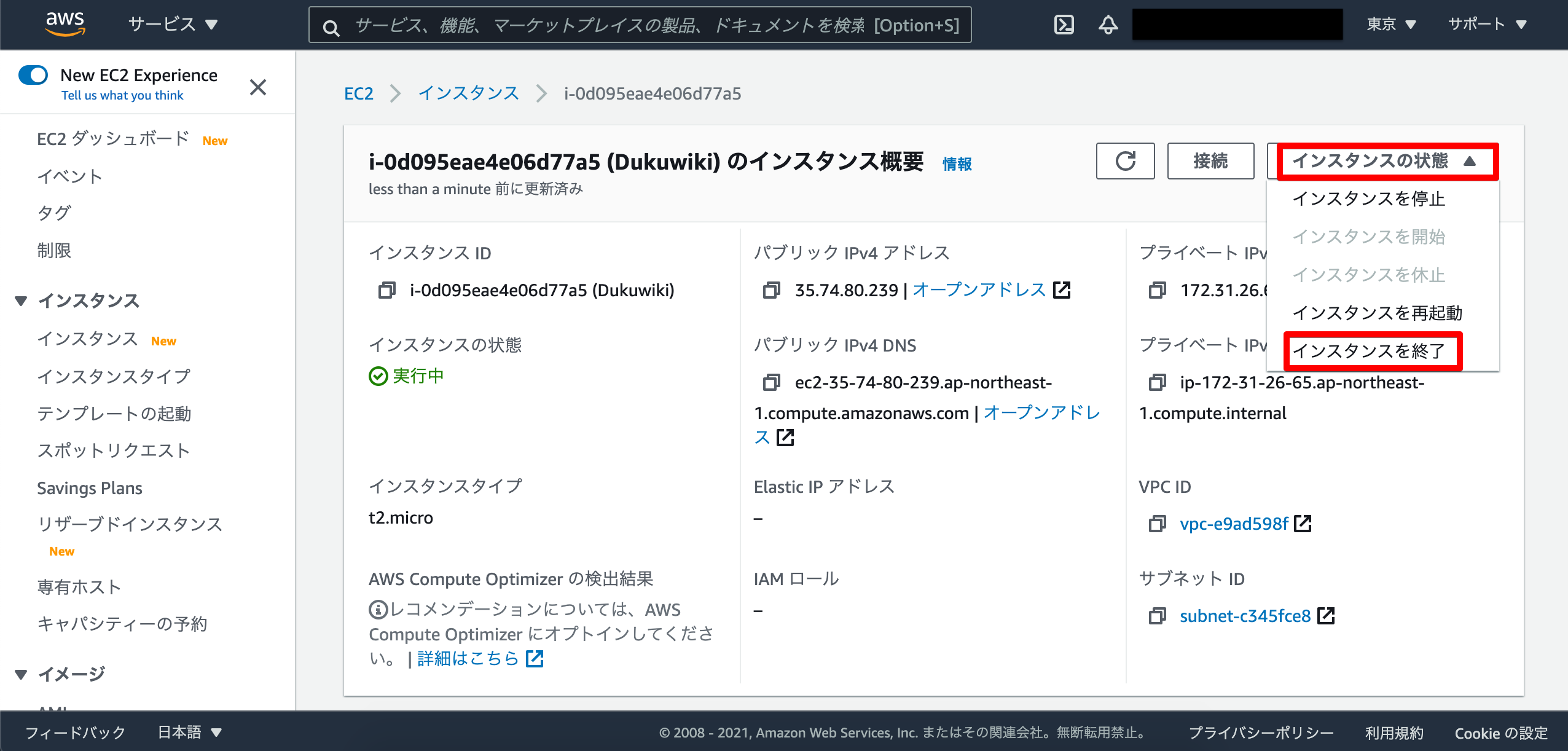Image resolution: width=1568 pixels, height=751 pixels.
Task: Open the vpc-e9ad598f link
Action: [x=1234, y=524]
